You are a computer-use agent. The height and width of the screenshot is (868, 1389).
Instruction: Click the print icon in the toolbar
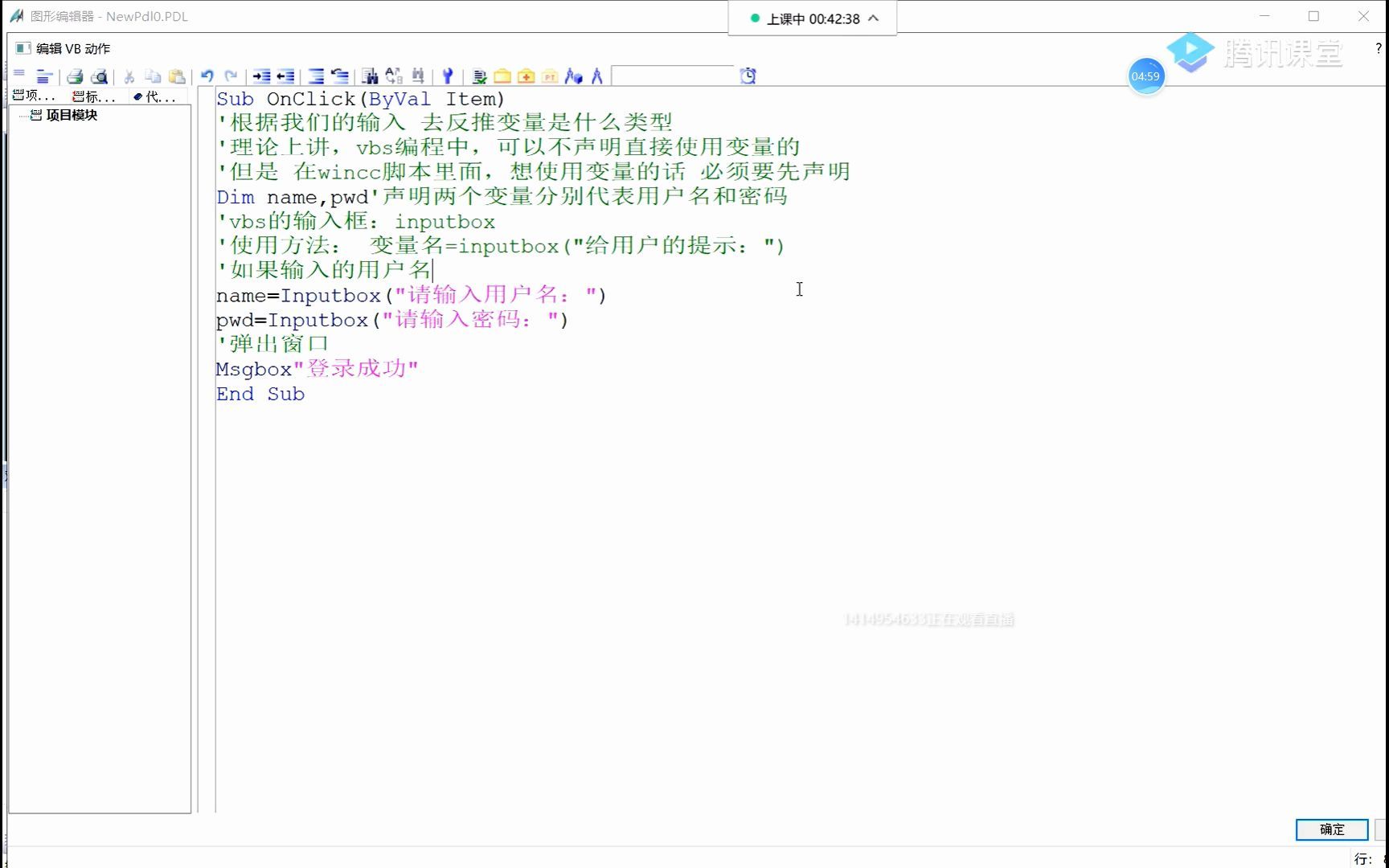pos(75,76)
